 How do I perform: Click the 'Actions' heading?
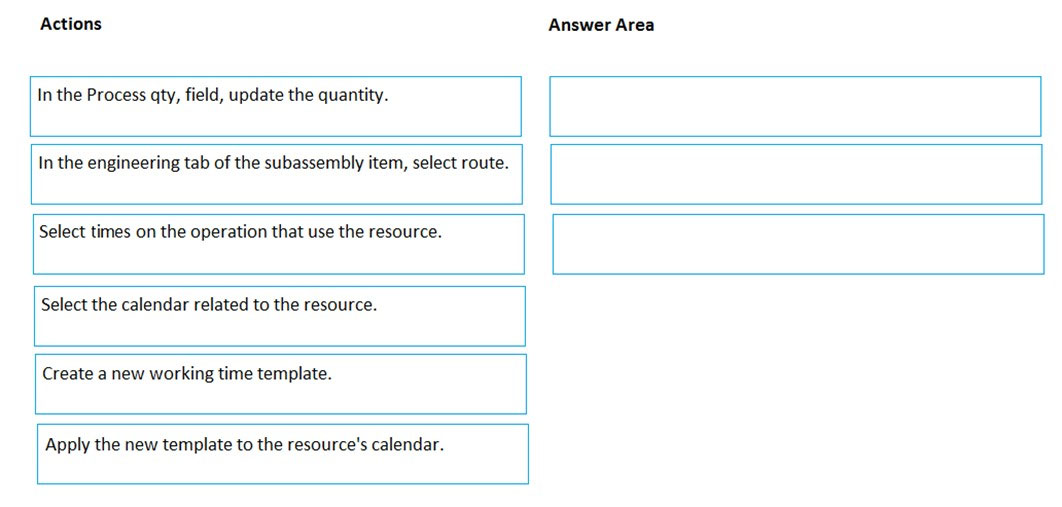point(70,24)
